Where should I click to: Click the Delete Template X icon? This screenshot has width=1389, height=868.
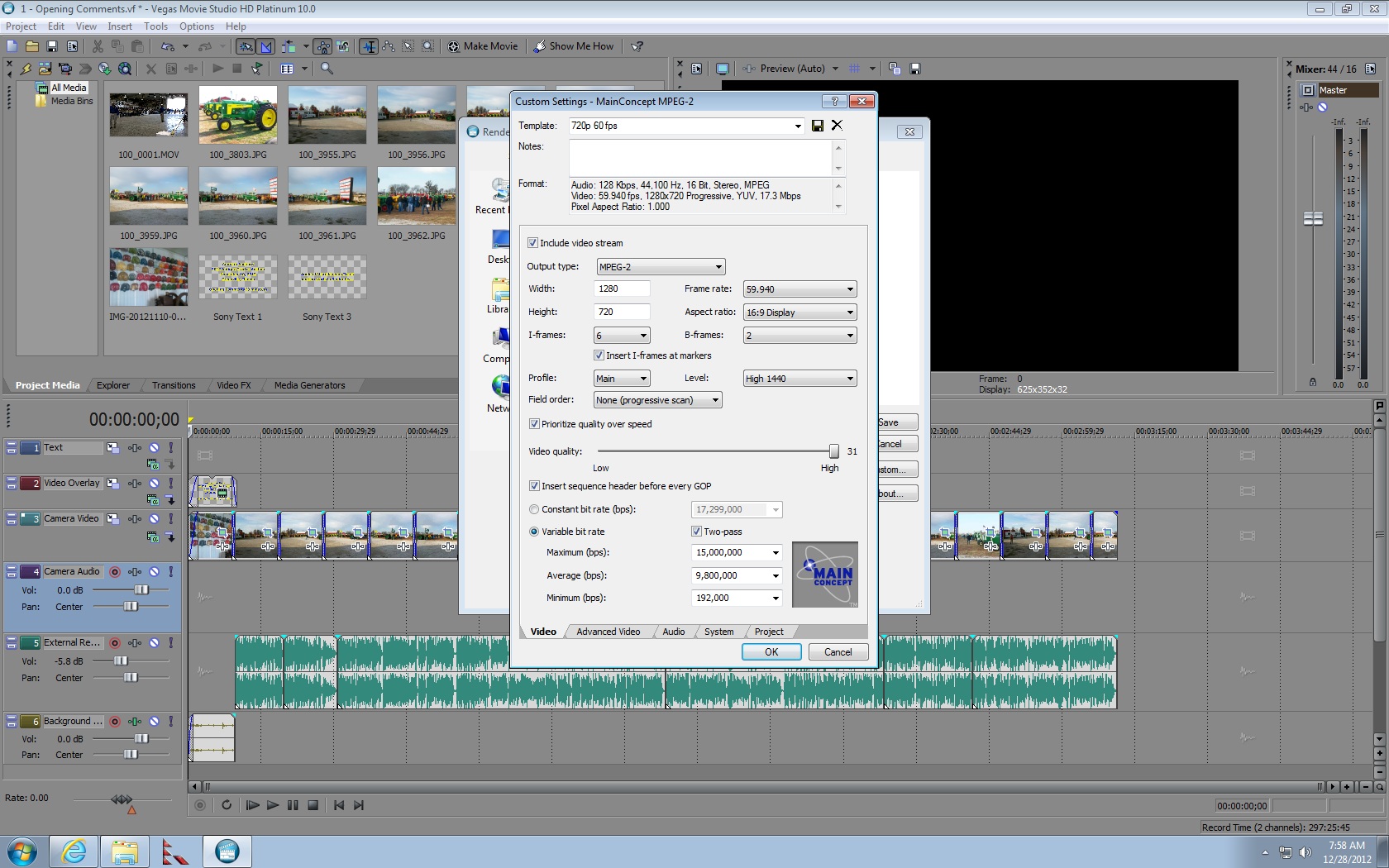click(837, 126)
